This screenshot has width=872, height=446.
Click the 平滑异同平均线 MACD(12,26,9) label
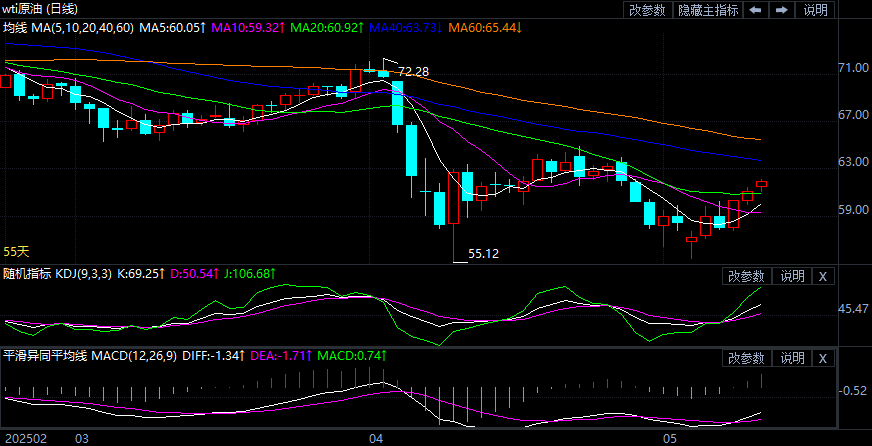pos(91,355)
